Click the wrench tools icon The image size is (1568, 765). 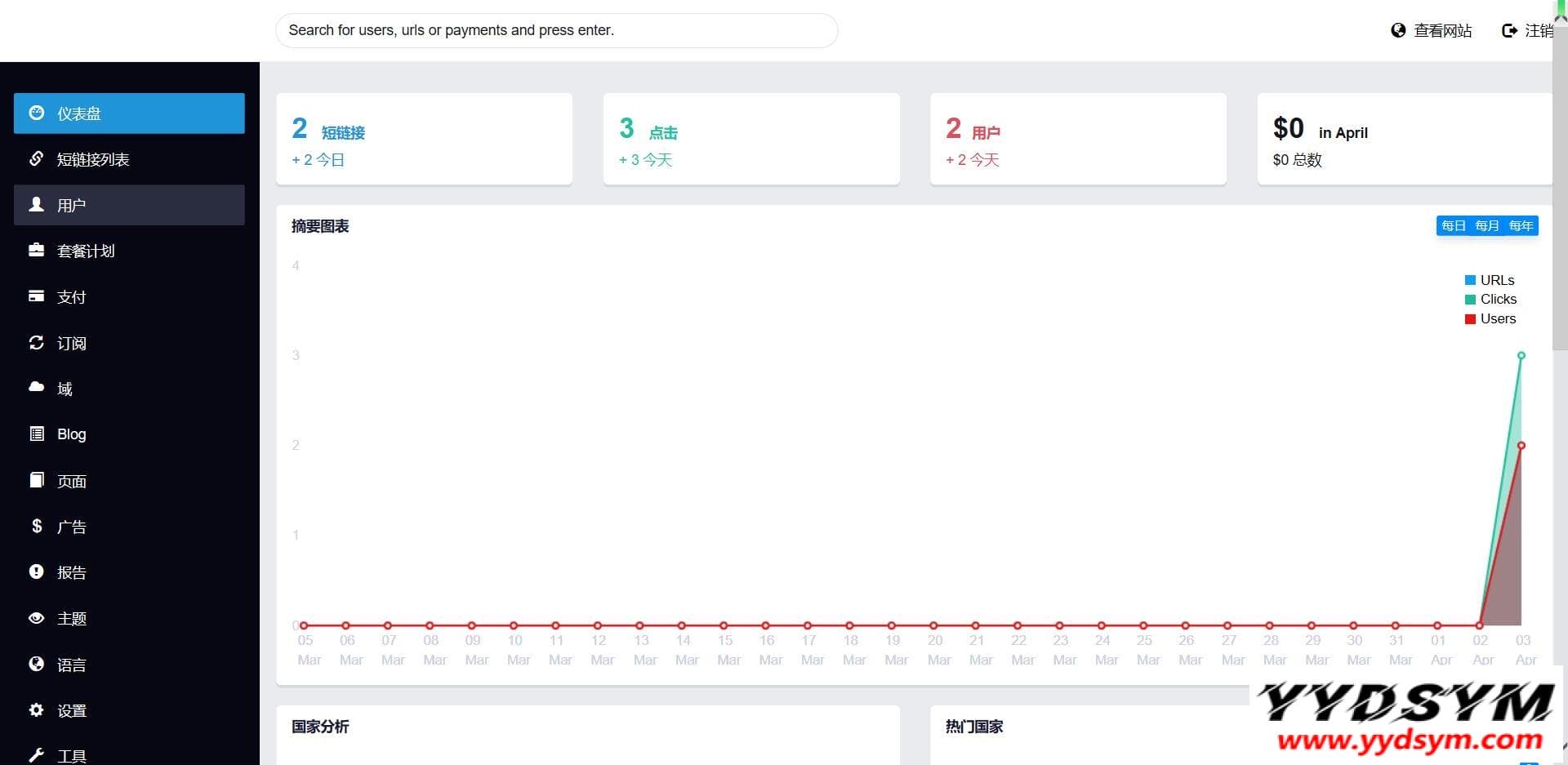click(36, 755)
